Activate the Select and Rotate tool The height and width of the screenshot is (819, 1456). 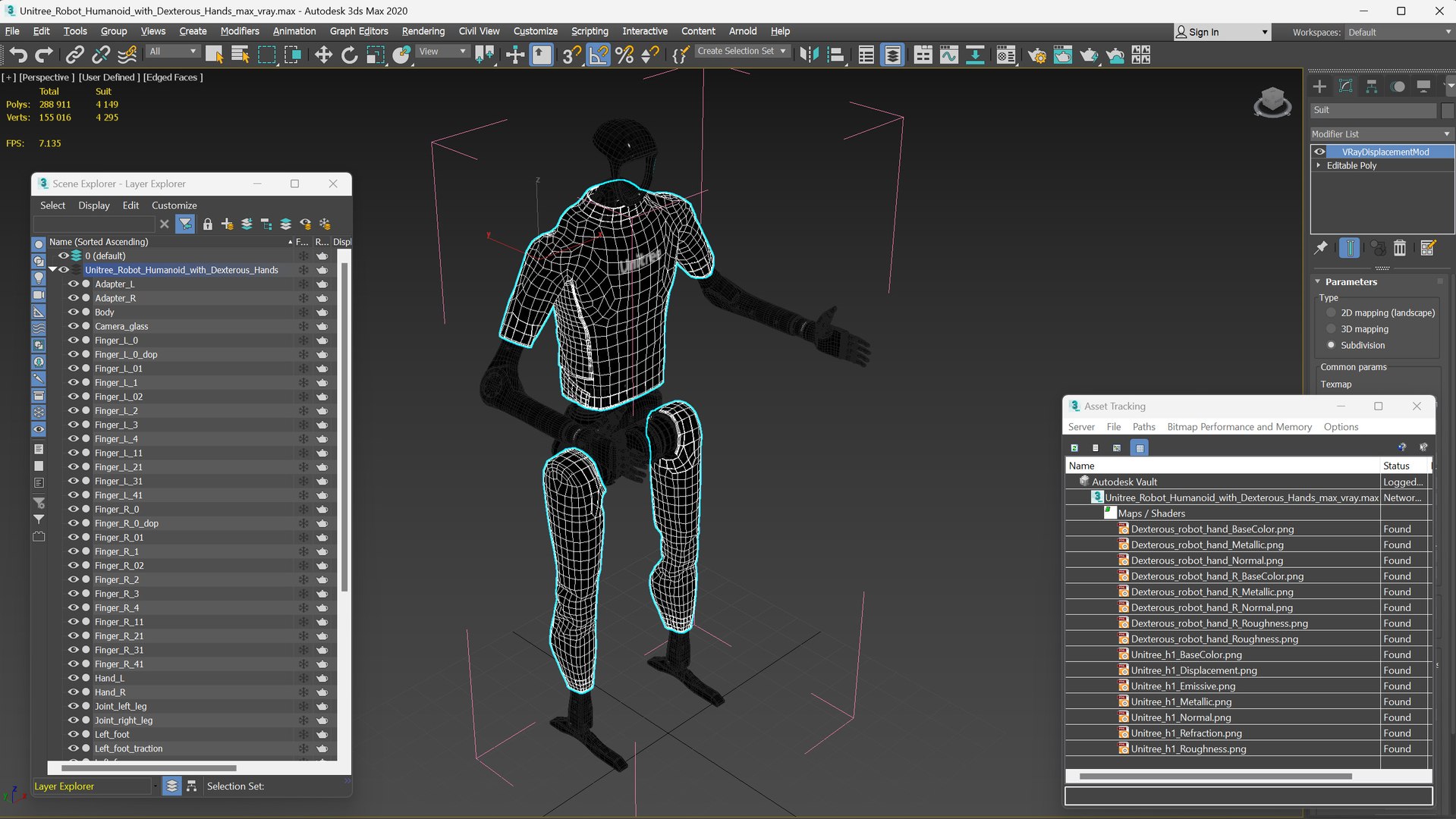(x=349, y=55)
